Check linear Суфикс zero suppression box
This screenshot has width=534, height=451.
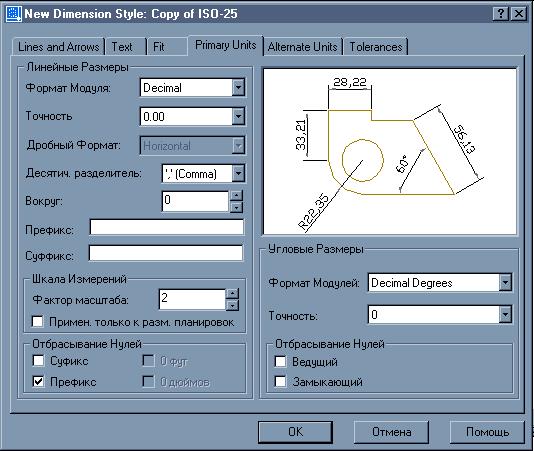[x=38, y=361]
